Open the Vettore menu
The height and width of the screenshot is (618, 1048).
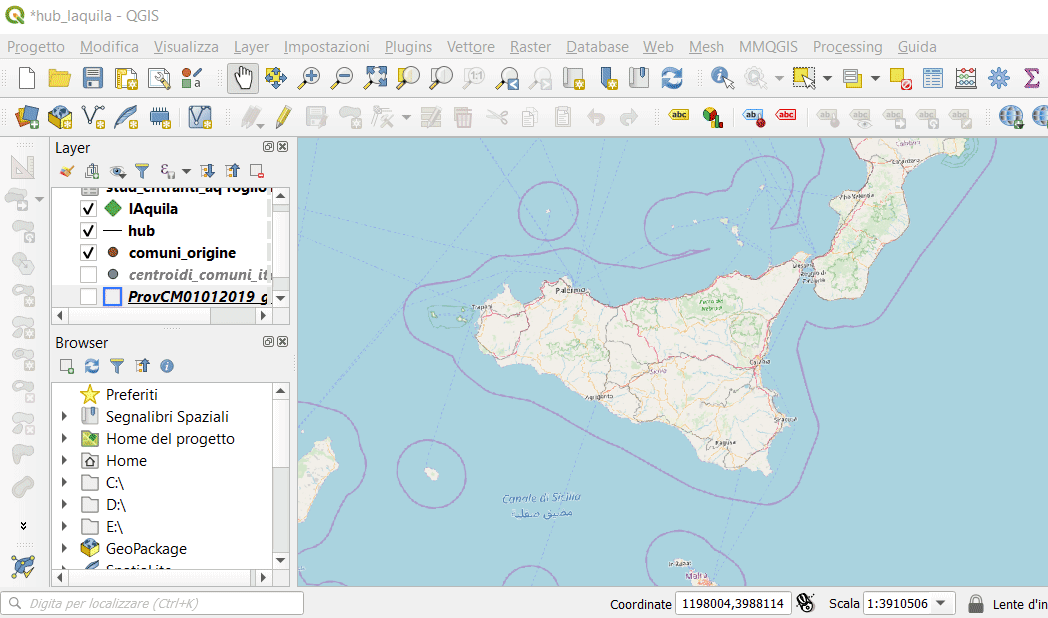[x=470, y=47]
